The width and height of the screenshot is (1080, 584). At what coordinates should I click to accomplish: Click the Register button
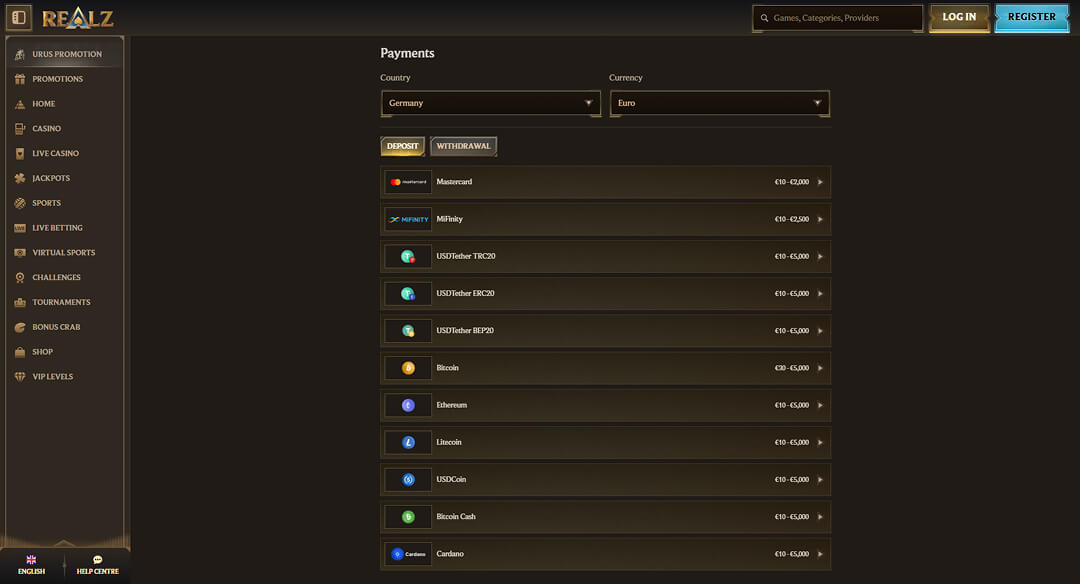click(x=1031, y=17)
